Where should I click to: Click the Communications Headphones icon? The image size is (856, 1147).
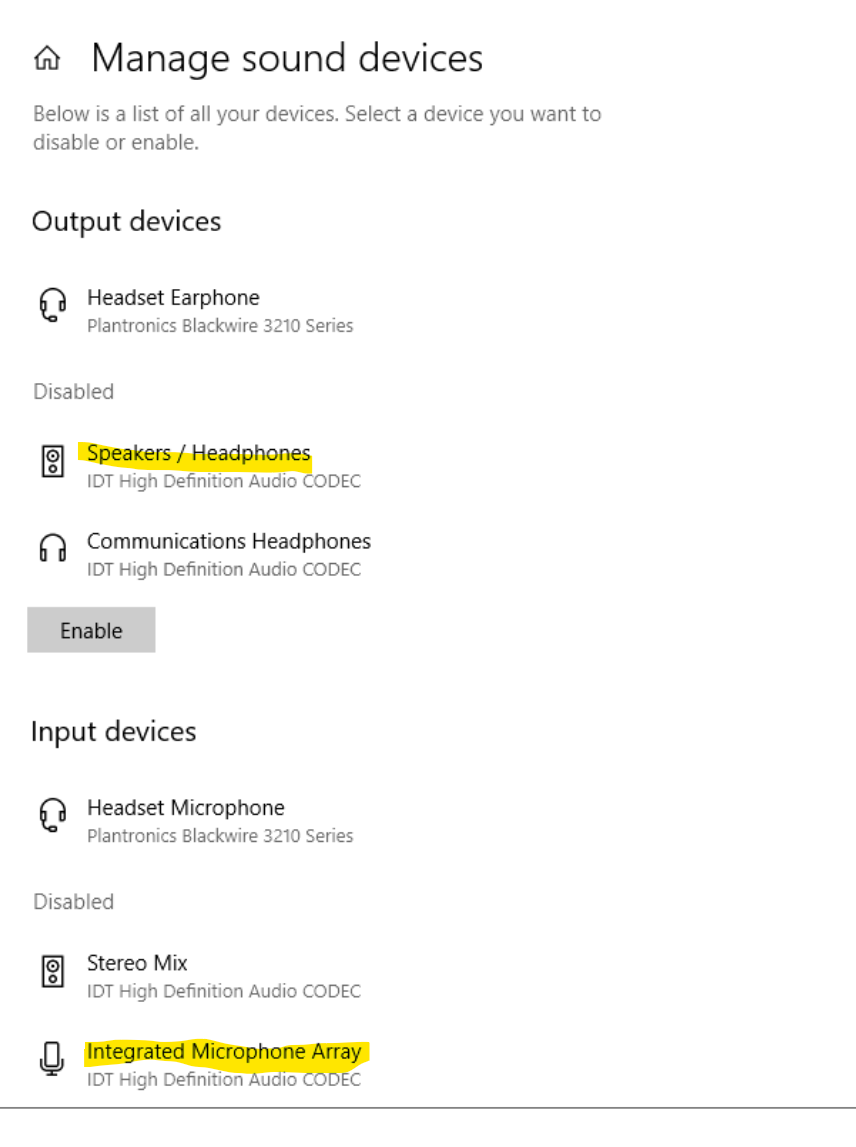pos(53,547)
